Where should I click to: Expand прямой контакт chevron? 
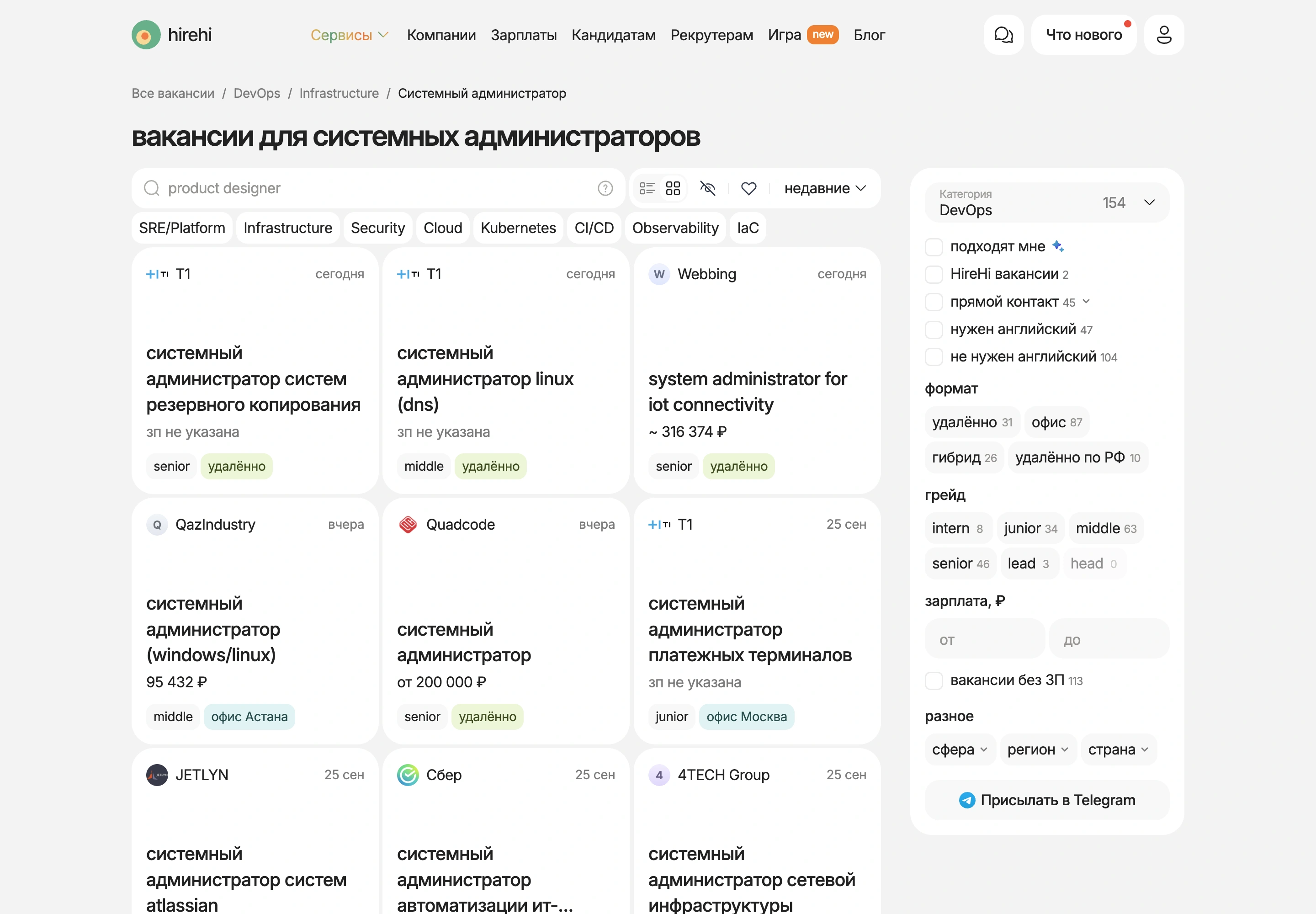pyautogui.click(x=1086, y=301)
